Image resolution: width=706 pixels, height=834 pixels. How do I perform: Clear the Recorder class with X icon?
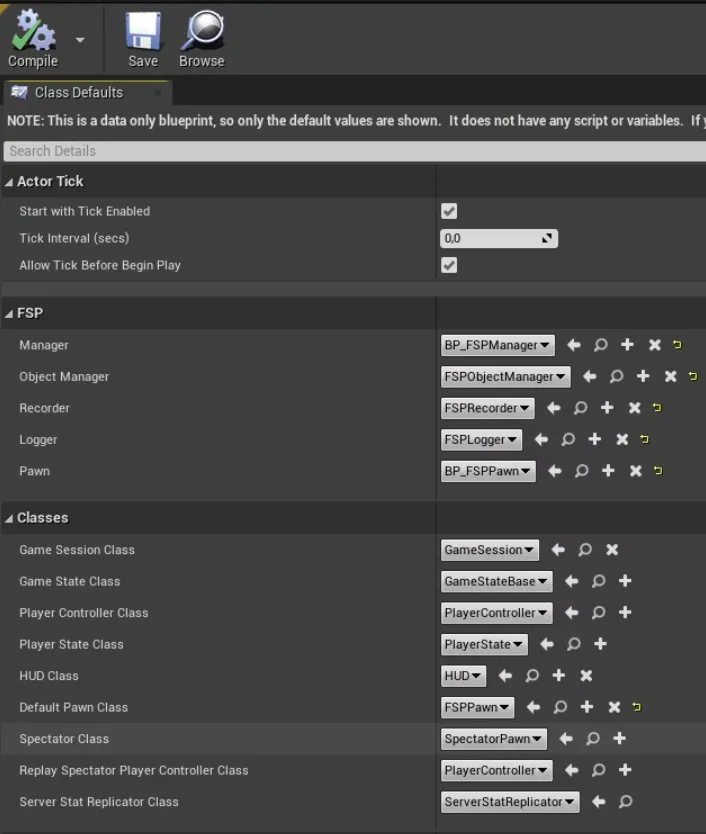click(634, 408)
